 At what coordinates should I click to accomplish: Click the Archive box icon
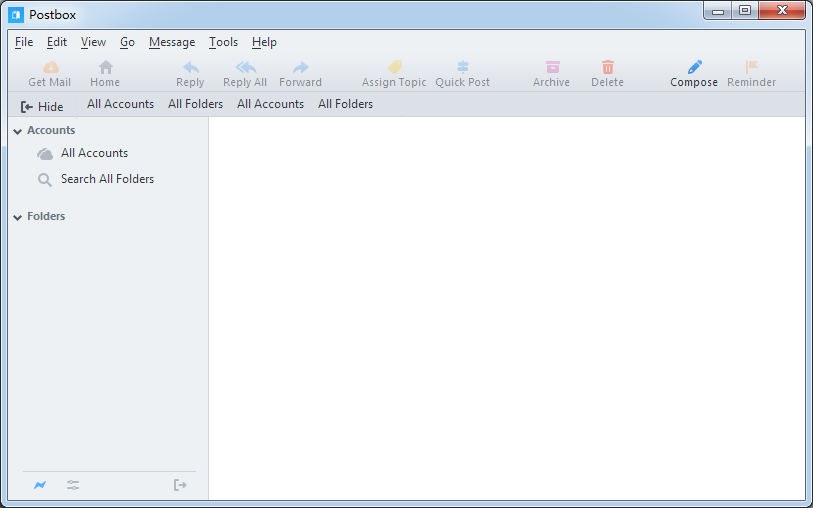click(553, 67)
